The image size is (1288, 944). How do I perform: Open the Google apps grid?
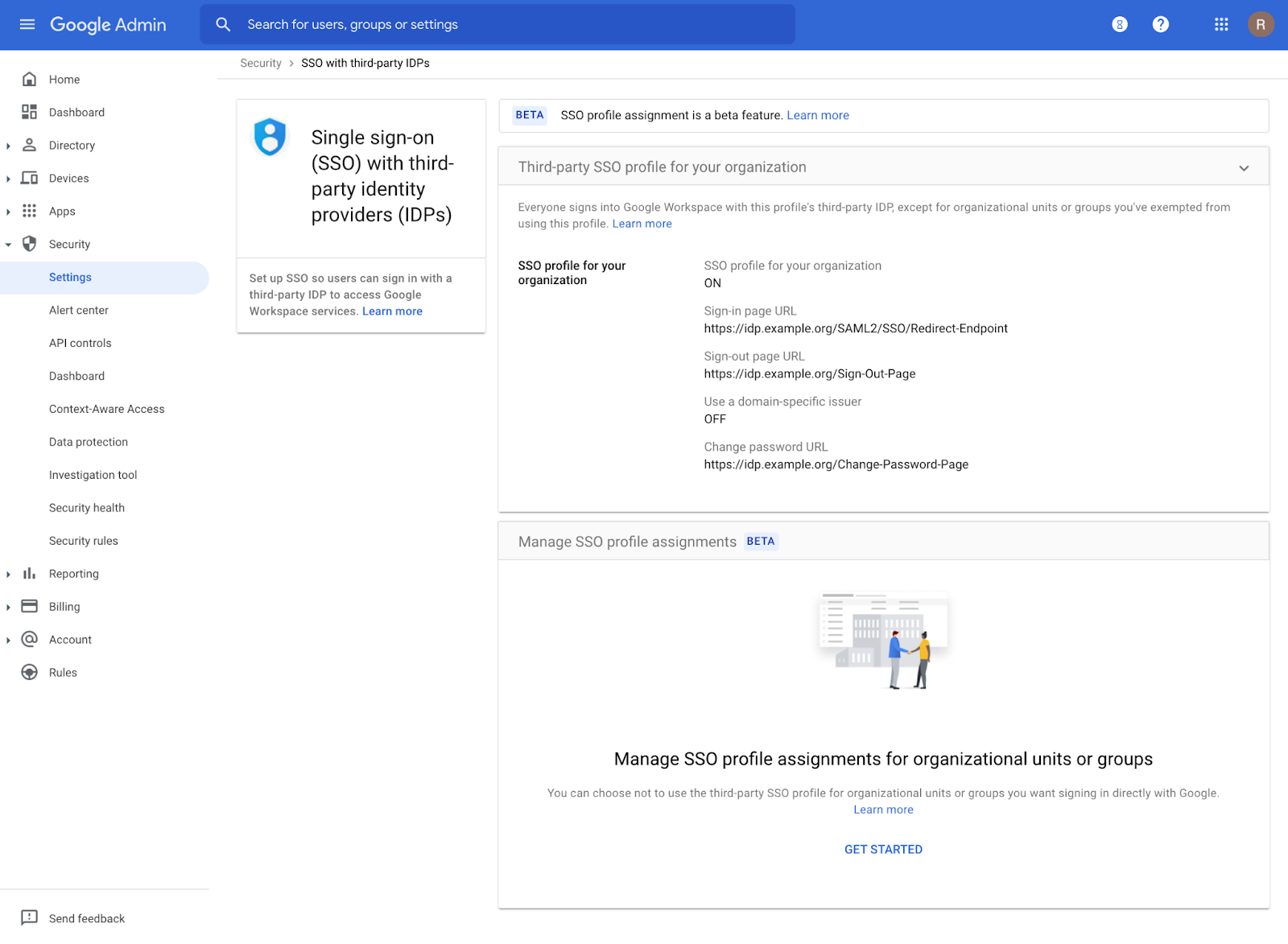1221,24
